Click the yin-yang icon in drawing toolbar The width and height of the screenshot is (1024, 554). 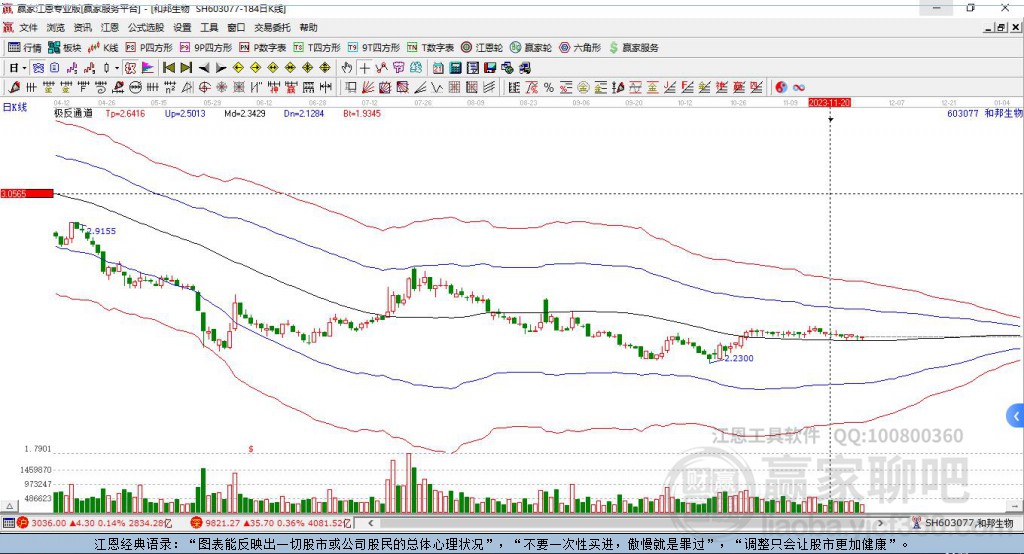point(782,87)
